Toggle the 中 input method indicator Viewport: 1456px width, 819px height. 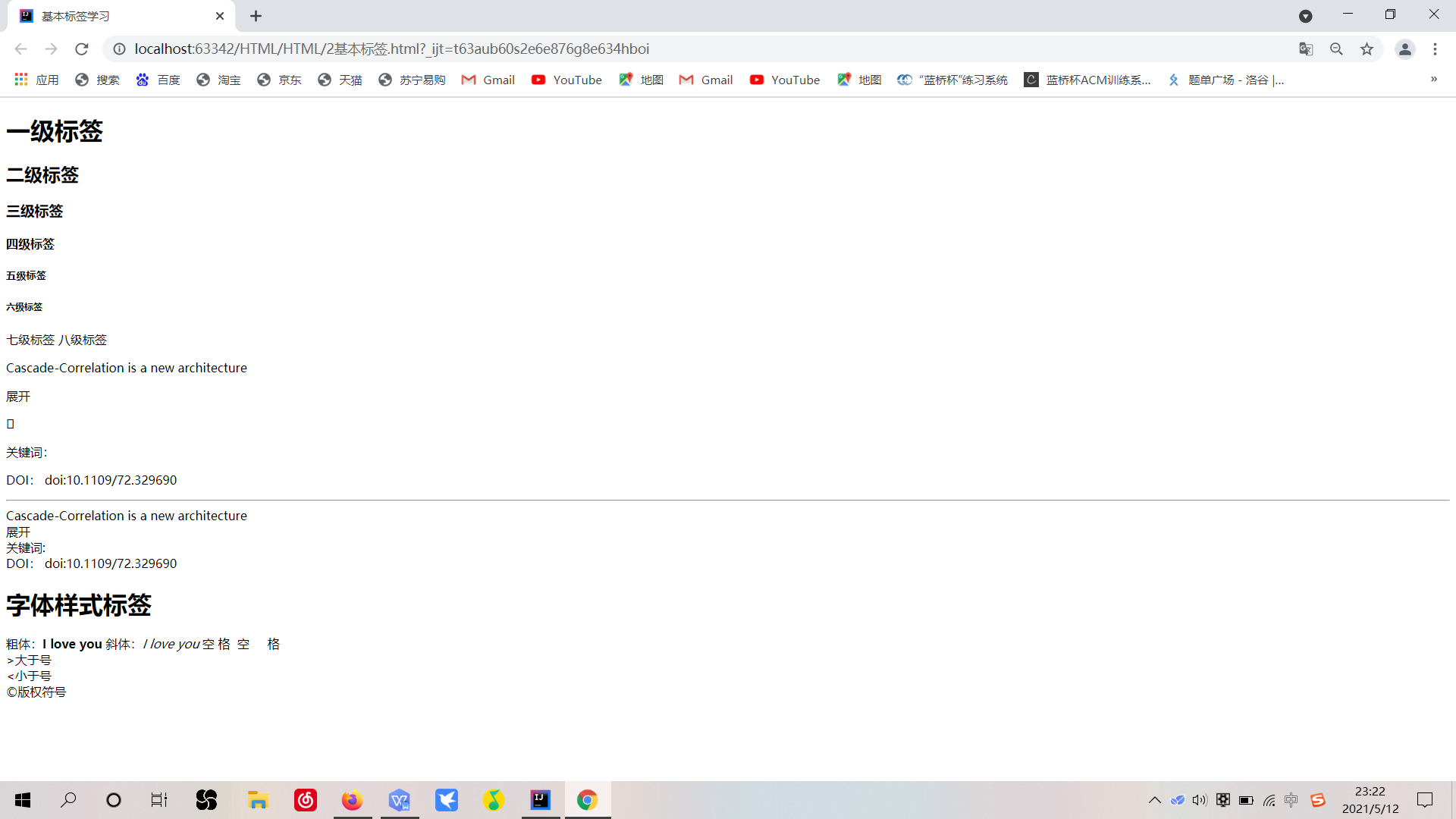pos(1291,800)
